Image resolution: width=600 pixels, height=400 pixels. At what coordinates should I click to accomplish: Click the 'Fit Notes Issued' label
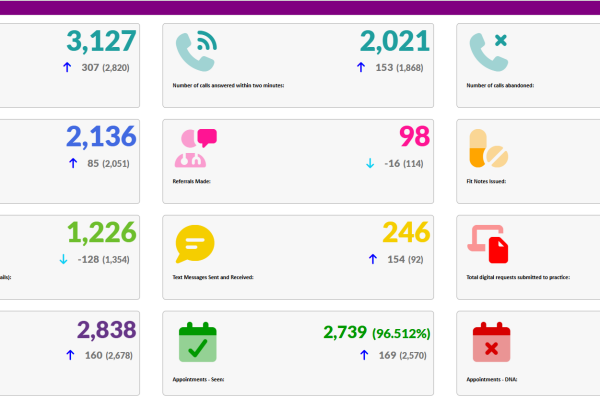[486, 181]
